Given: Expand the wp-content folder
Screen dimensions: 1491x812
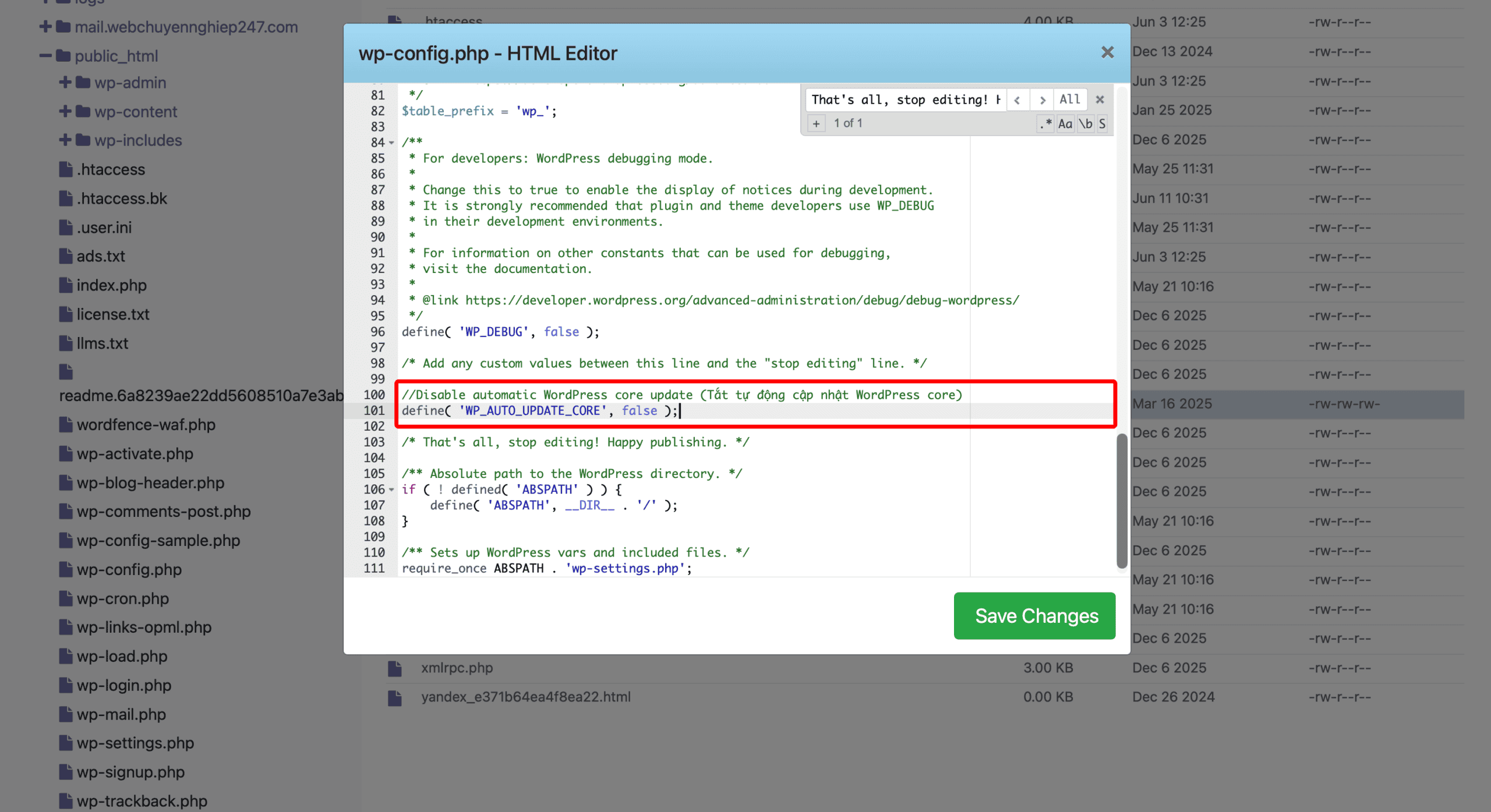Looking at the screenshot, I should tap(65, 111).
